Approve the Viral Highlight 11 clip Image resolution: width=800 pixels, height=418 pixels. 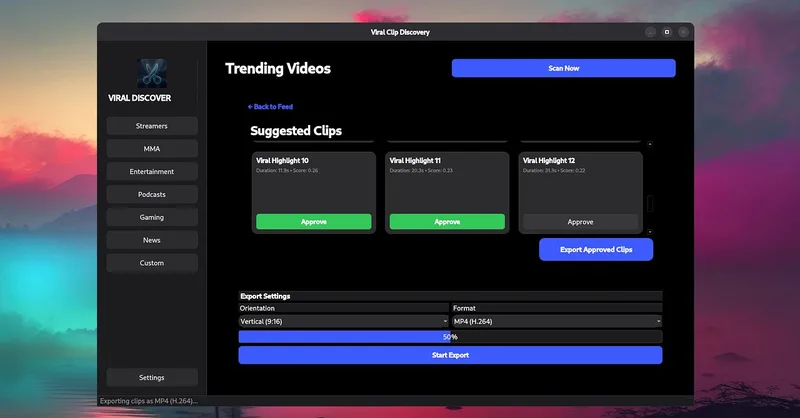coord(447,222)
